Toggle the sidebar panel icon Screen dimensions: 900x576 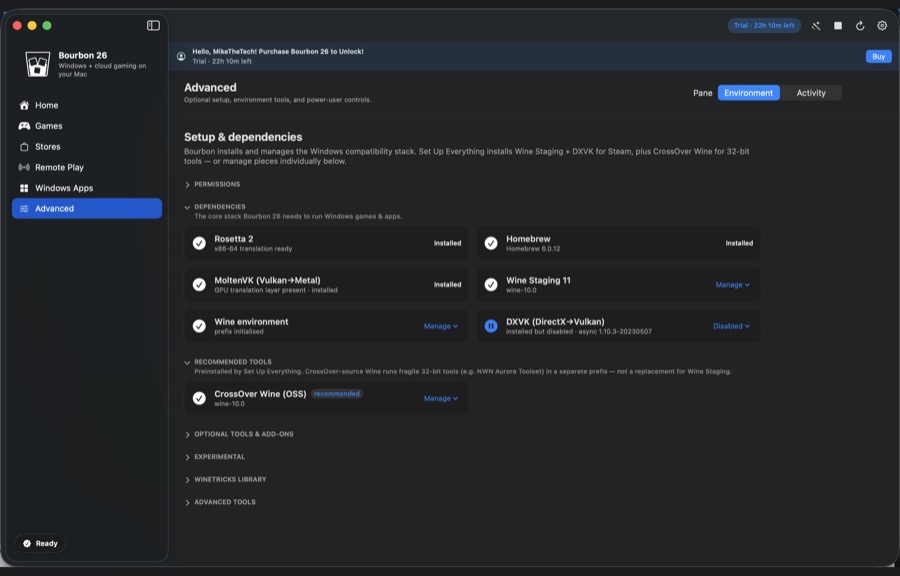pos(153,25)
